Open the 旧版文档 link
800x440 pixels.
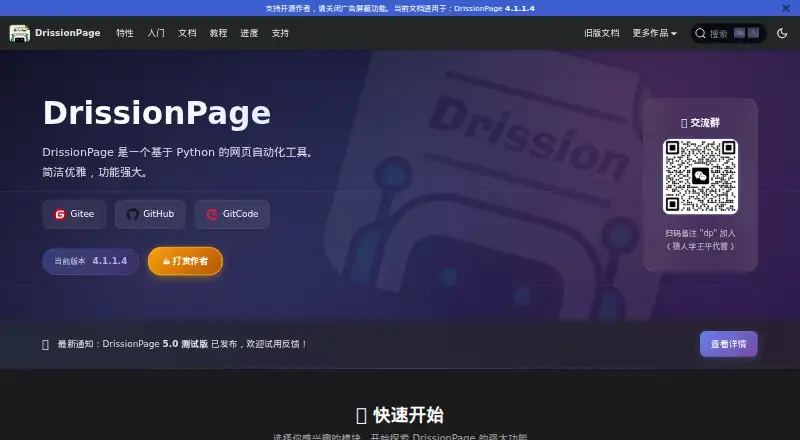point(602,33)
